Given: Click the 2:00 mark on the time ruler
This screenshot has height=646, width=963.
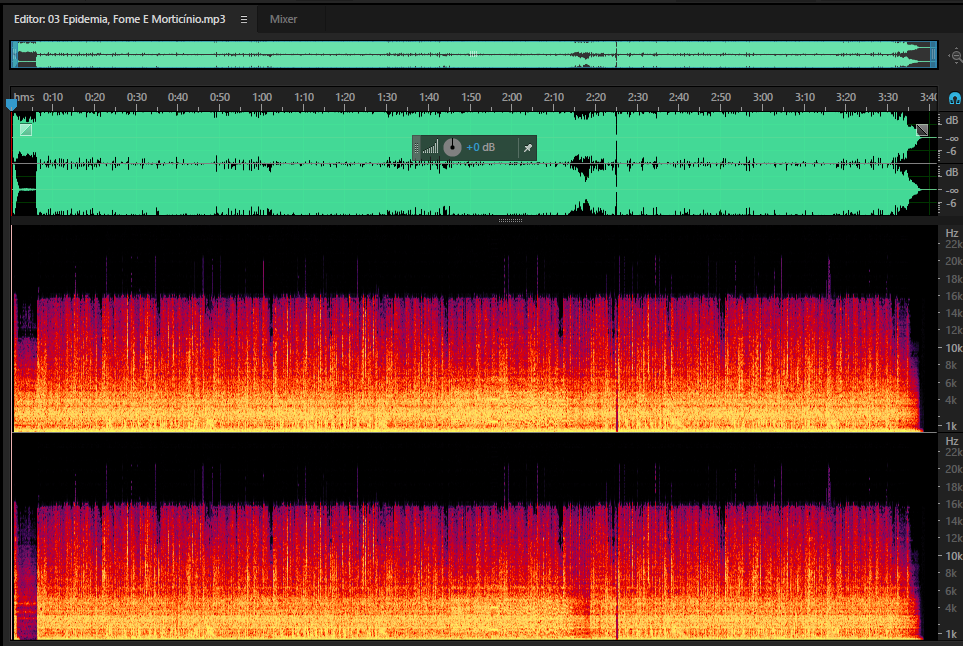Looking at the screenshot, I should coord(512,97).
